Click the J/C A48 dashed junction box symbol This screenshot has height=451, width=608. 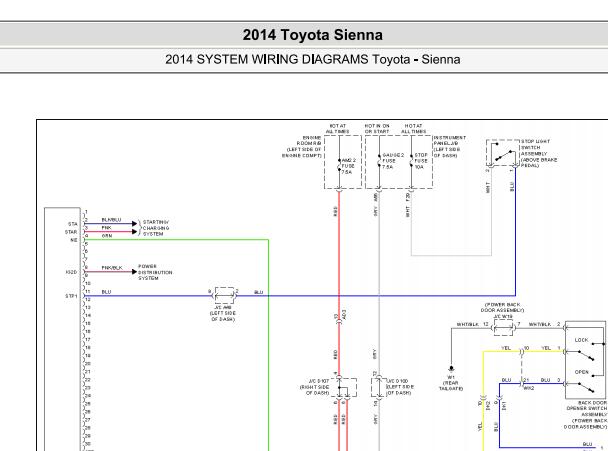pyautogui.click(x=224, y=295)
